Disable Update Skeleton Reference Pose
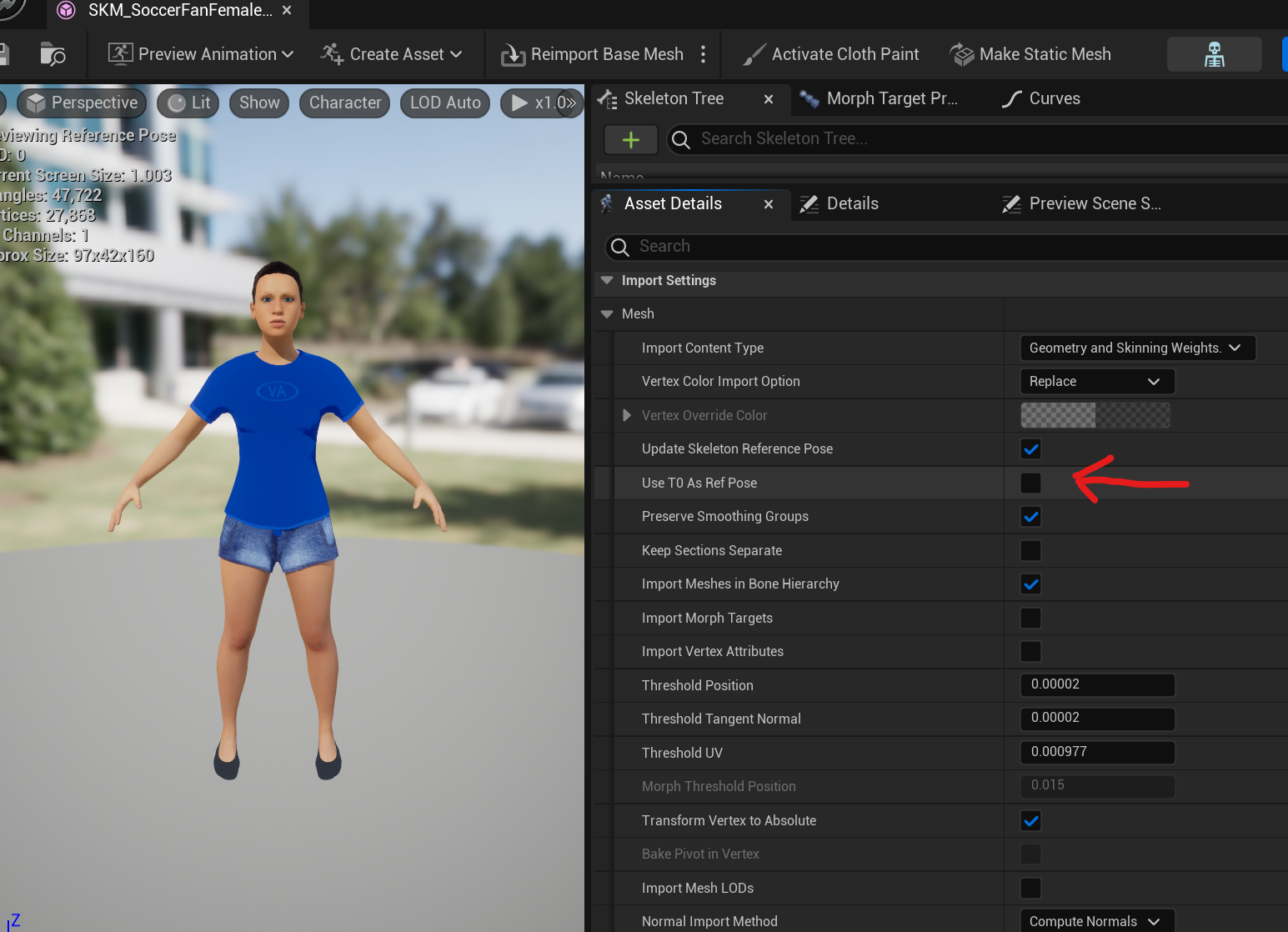1288x932 pixels. tap(1030, 448)
